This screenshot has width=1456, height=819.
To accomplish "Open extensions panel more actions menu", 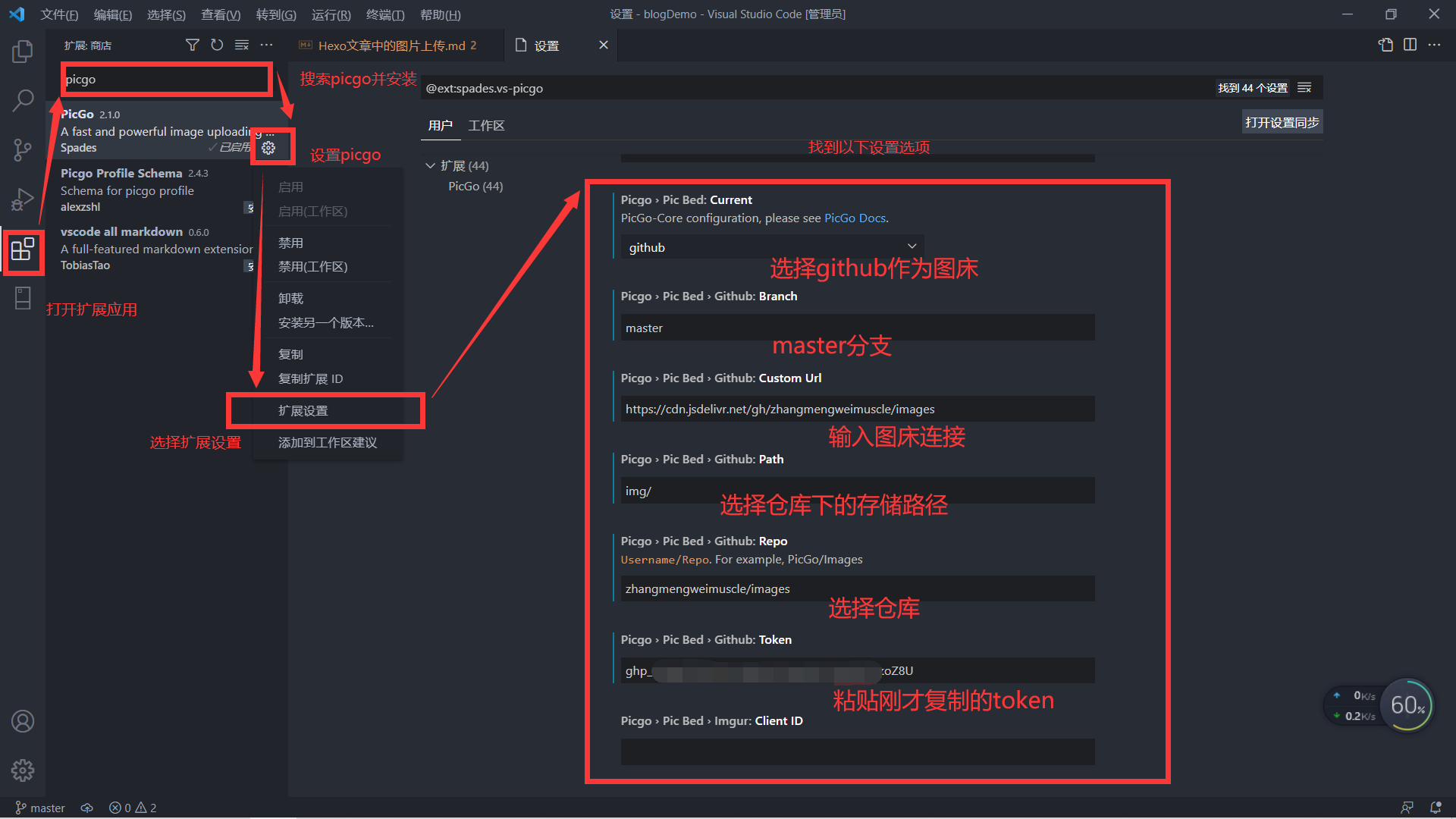I will click(x=266, y=45).
